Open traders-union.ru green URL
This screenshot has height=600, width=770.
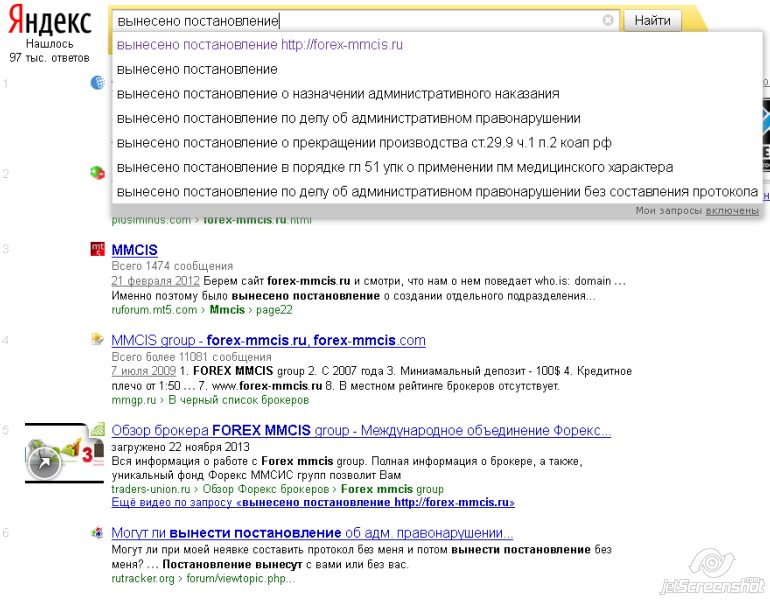151,490
